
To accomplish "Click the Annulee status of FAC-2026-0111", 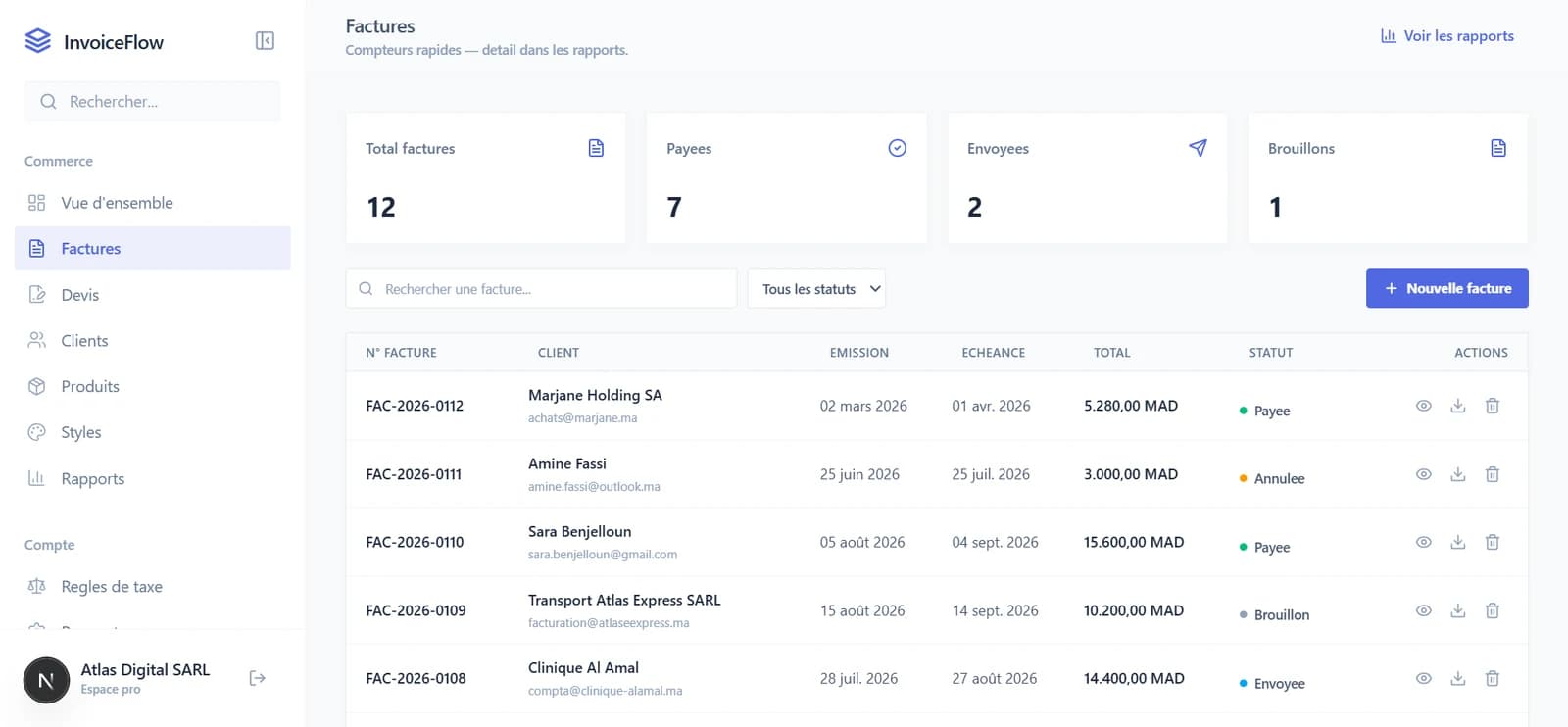I will [x=1272, y=479].
